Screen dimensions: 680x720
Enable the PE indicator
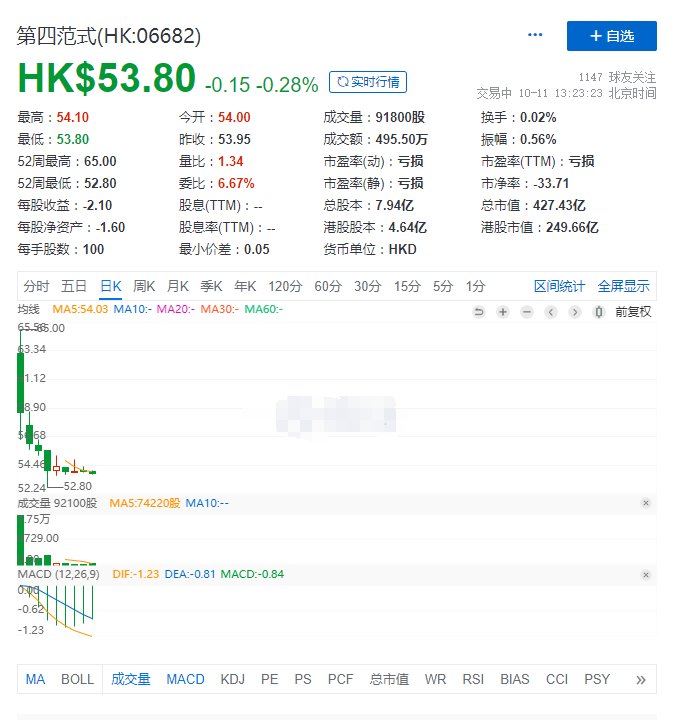point(270,679)
